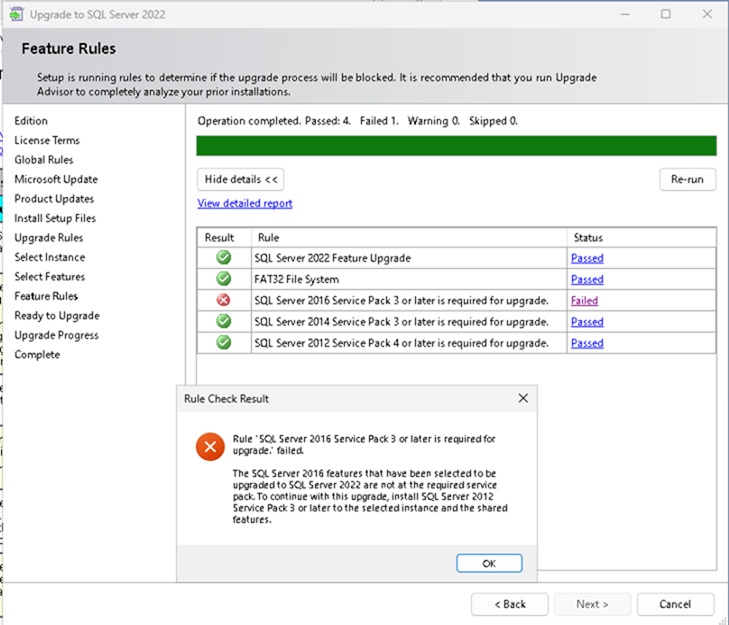Image resolution: width=729 pixels, height=625 pixels.
Task: Re-run the feature rules check
Action: click(x=687, y=180)
